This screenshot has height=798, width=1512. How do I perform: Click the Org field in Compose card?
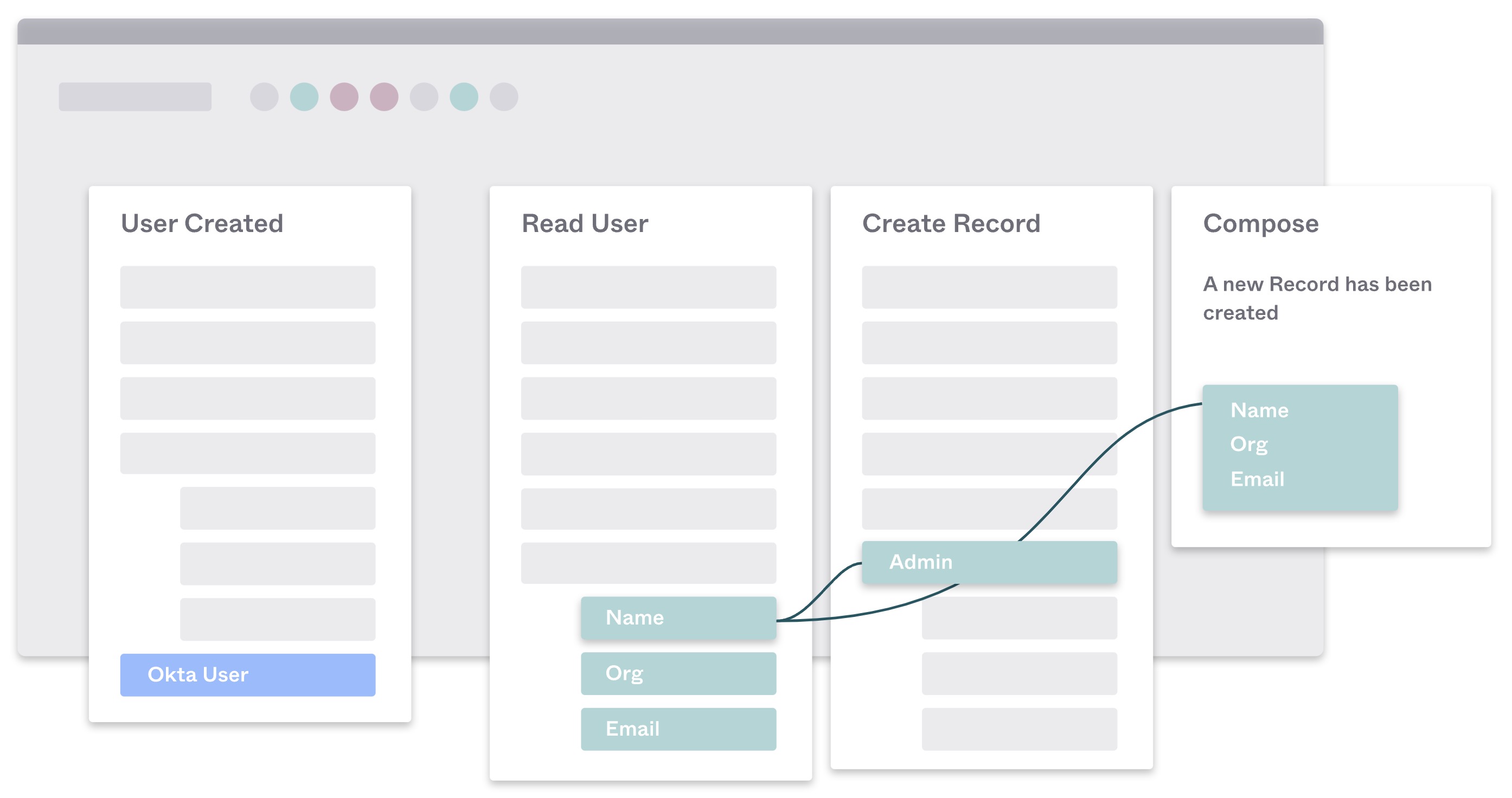point(1248,444)
